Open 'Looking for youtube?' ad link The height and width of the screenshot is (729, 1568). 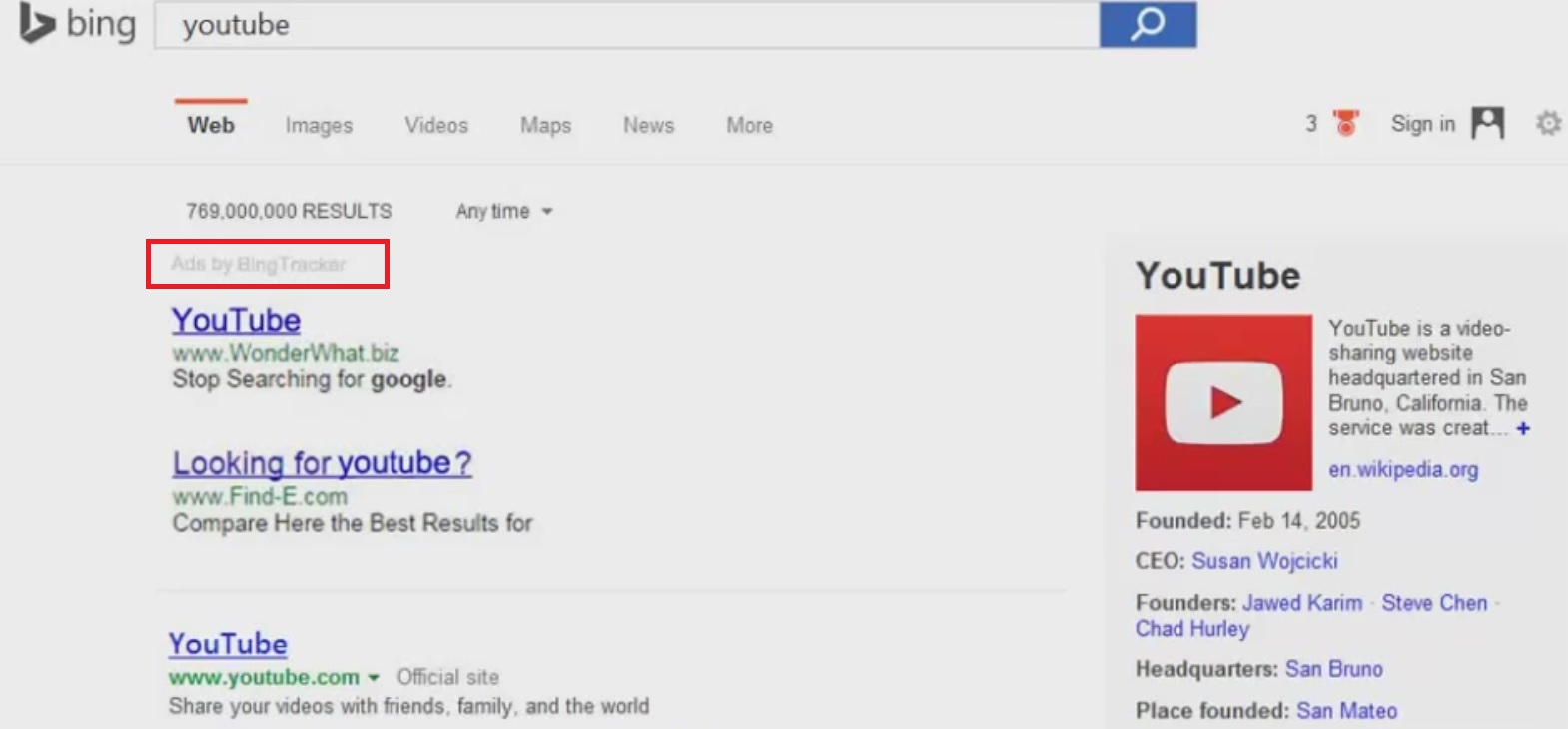322,463
